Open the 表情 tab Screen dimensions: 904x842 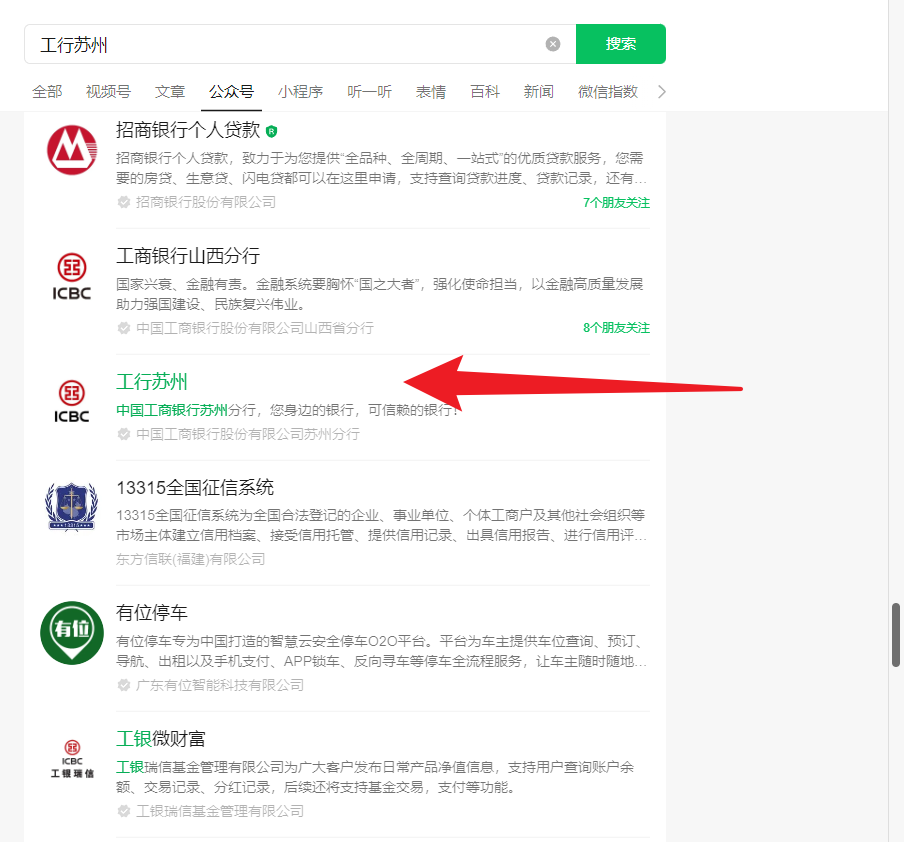pos(431,92)
